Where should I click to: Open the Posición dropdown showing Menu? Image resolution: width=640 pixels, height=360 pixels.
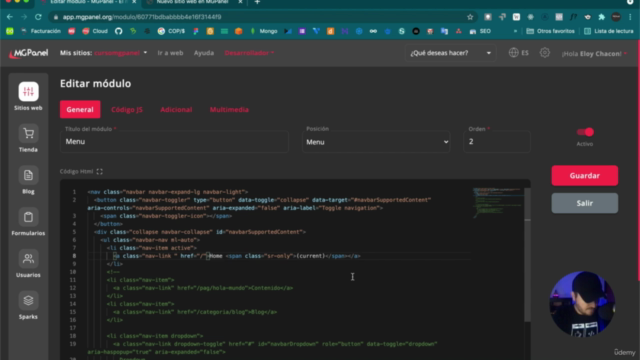[x=376, y=142]
